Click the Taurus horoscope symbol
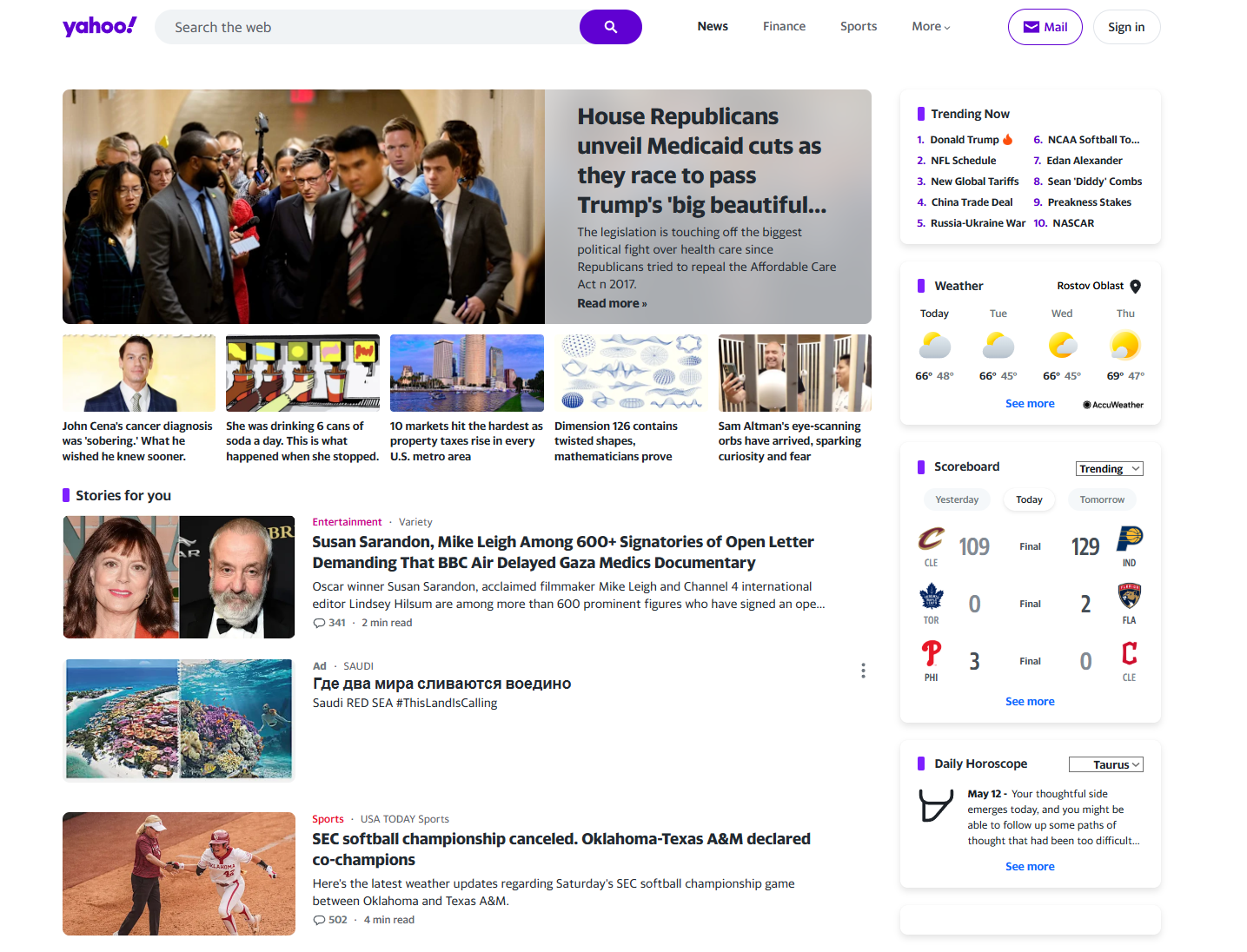1247x952 pixels. (936, 805)
